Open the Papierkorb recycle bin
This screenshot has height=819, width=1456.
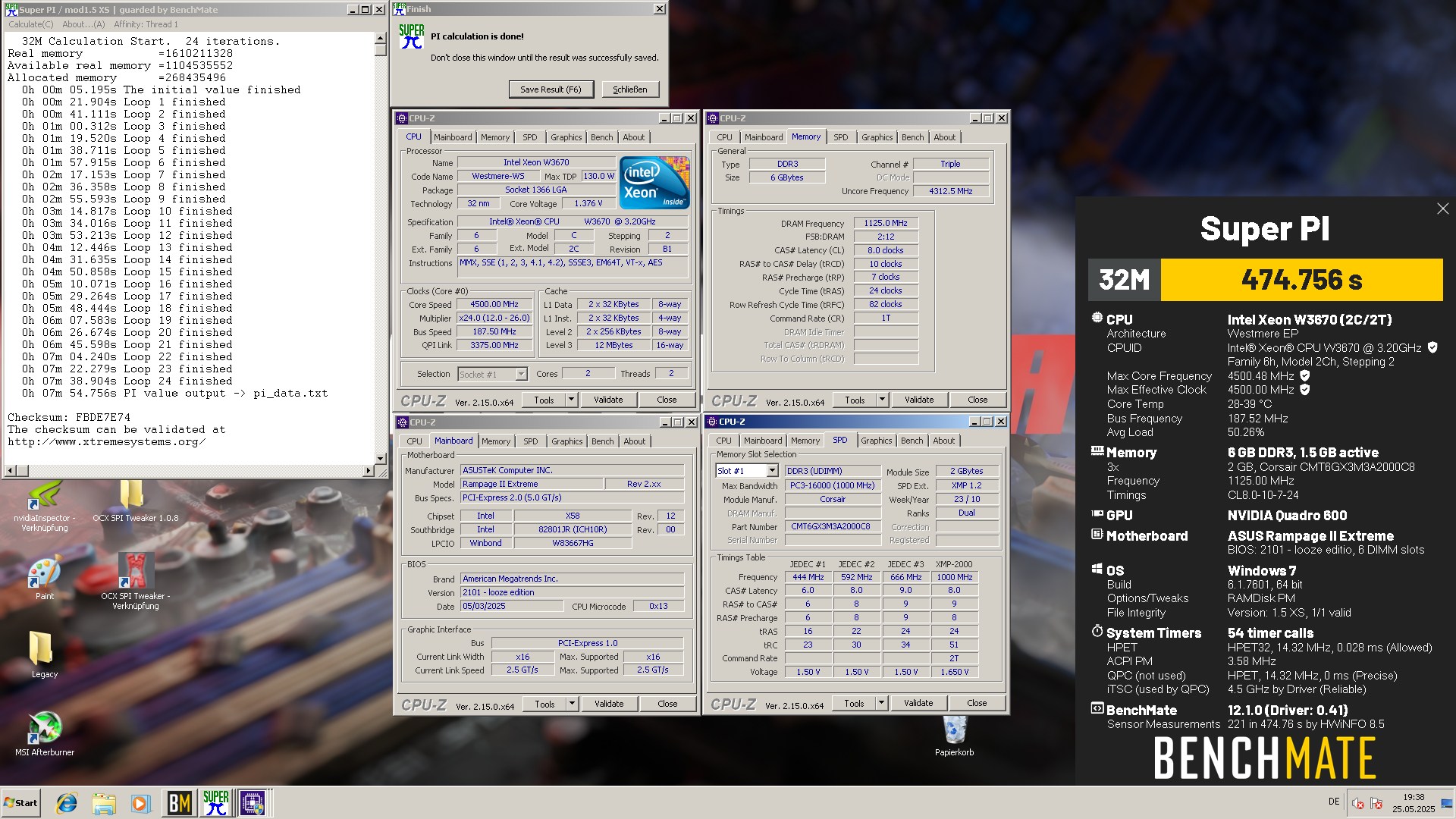point(954,736)
